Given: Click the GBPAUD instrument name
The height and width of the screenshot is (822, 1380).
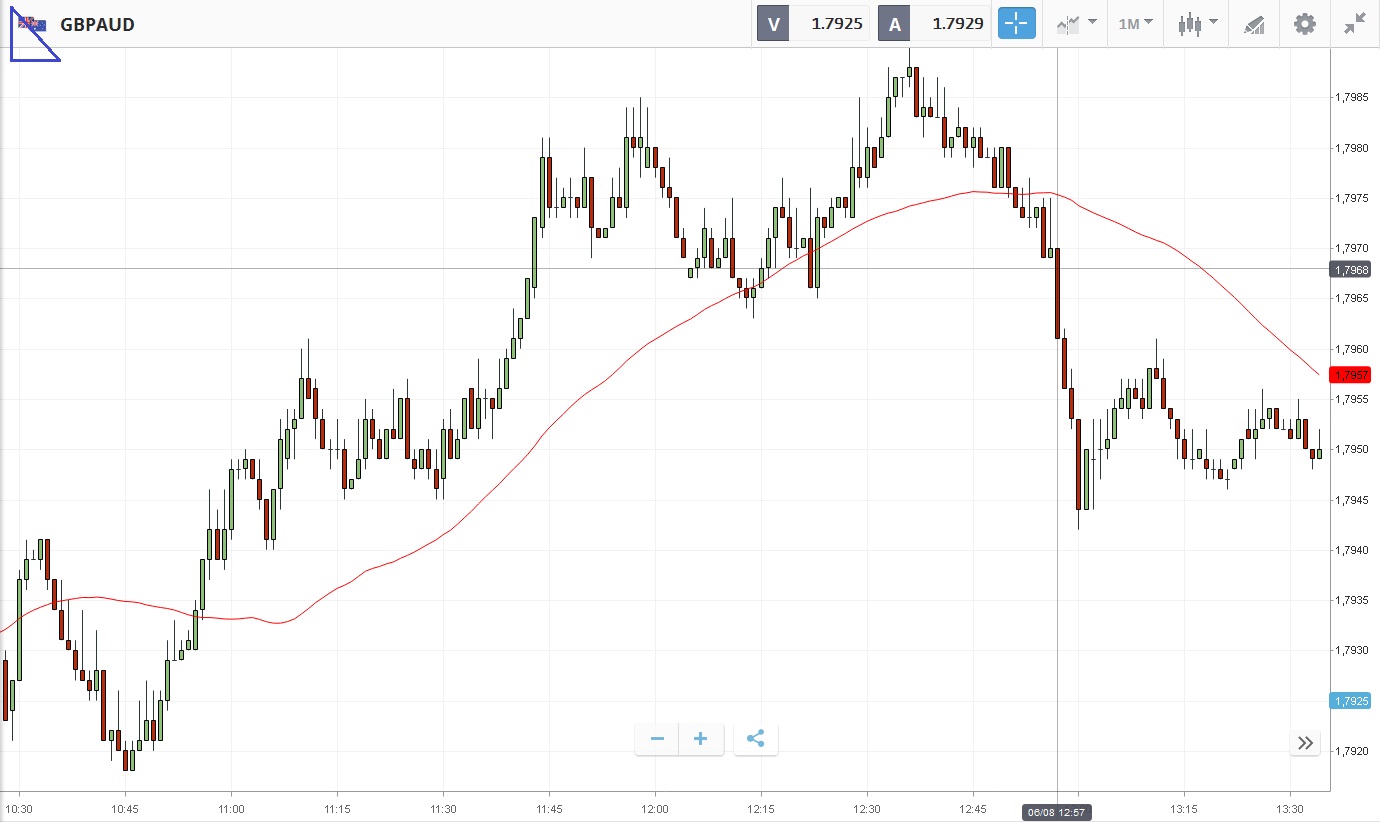Looking at the screenshot, I should (x=97, y=24).
